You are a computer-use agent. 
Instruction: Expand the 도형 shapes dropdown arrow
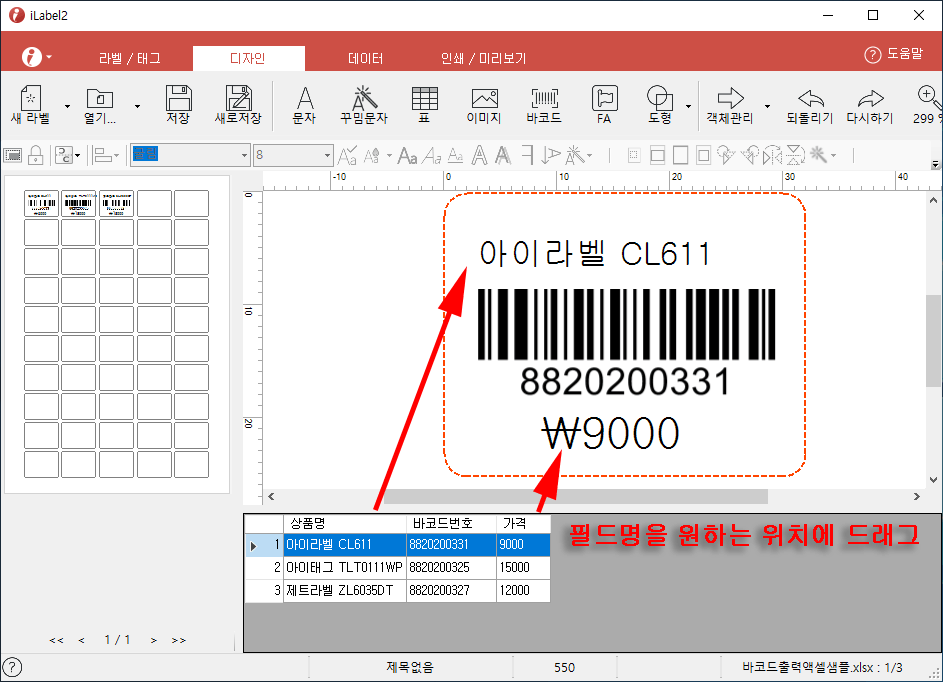(x=688, y=106)
